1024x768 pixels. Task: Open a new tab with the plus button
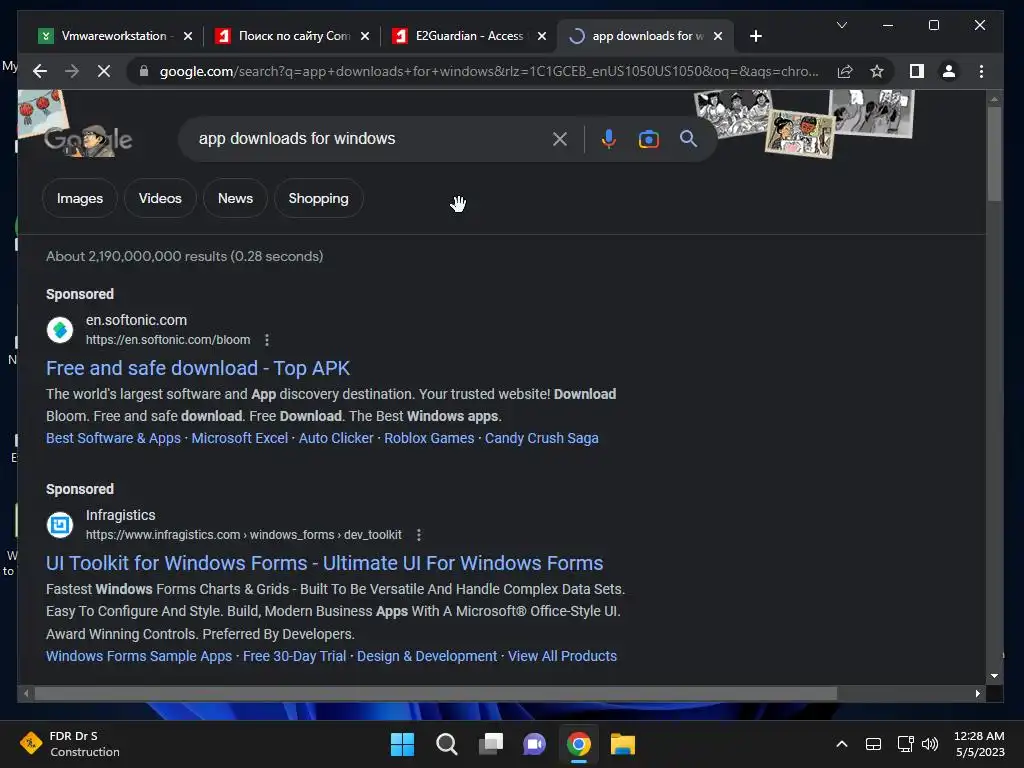coord(756,36)
